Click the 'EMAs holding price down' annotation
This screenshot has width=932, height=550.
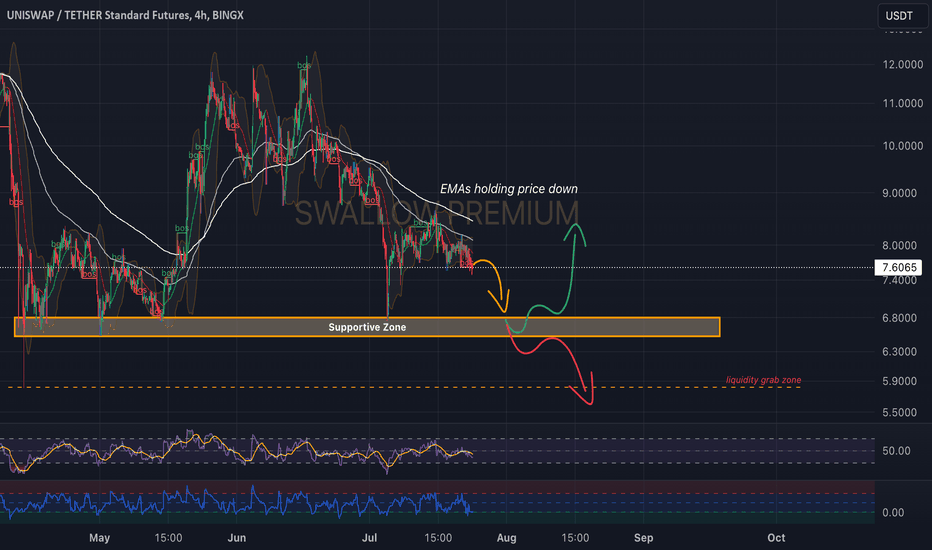point(509,188)
